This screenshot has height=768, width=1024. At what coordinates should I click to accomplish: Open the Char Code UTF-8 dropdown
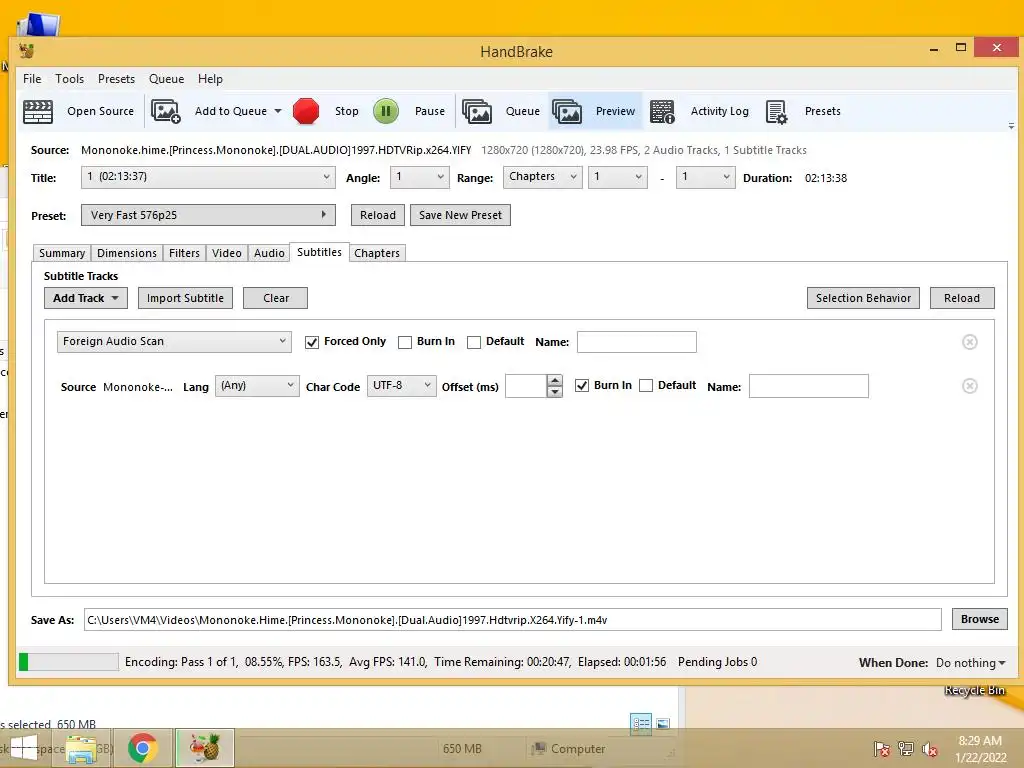tap(402, 386)
